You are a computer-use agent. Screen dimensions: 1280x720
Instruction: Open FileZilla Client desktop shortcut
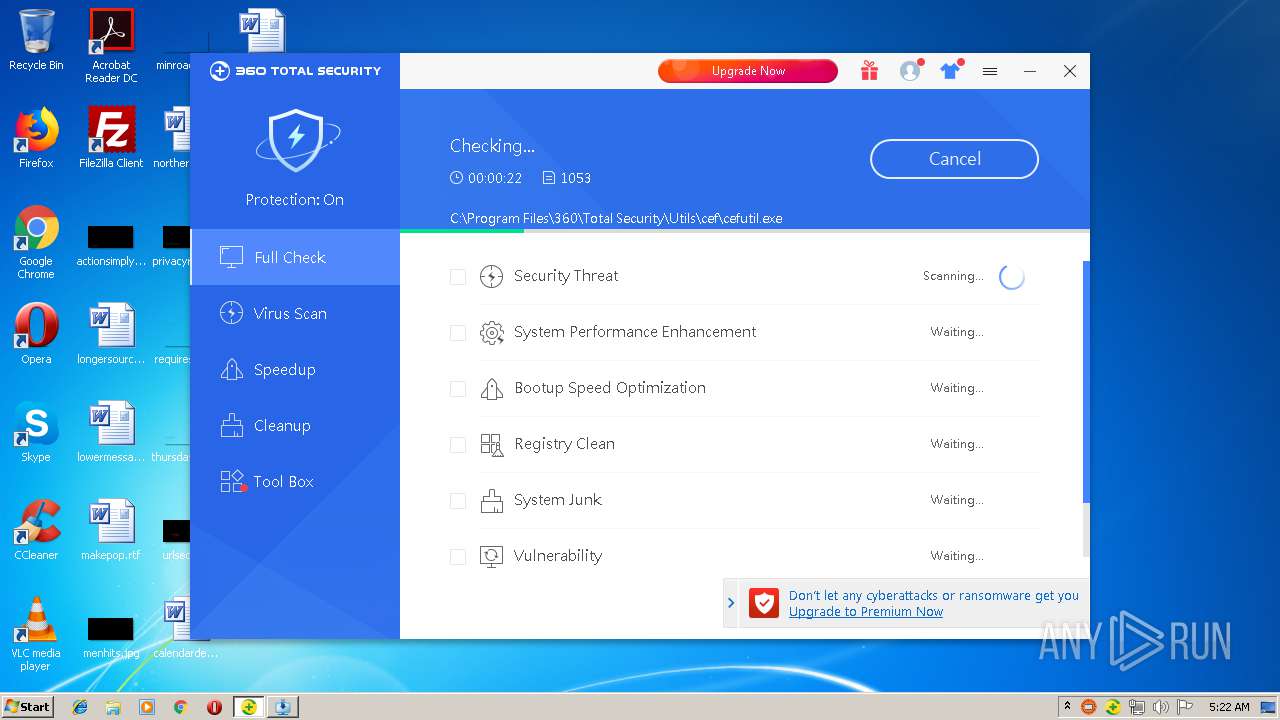click(111, 138)
